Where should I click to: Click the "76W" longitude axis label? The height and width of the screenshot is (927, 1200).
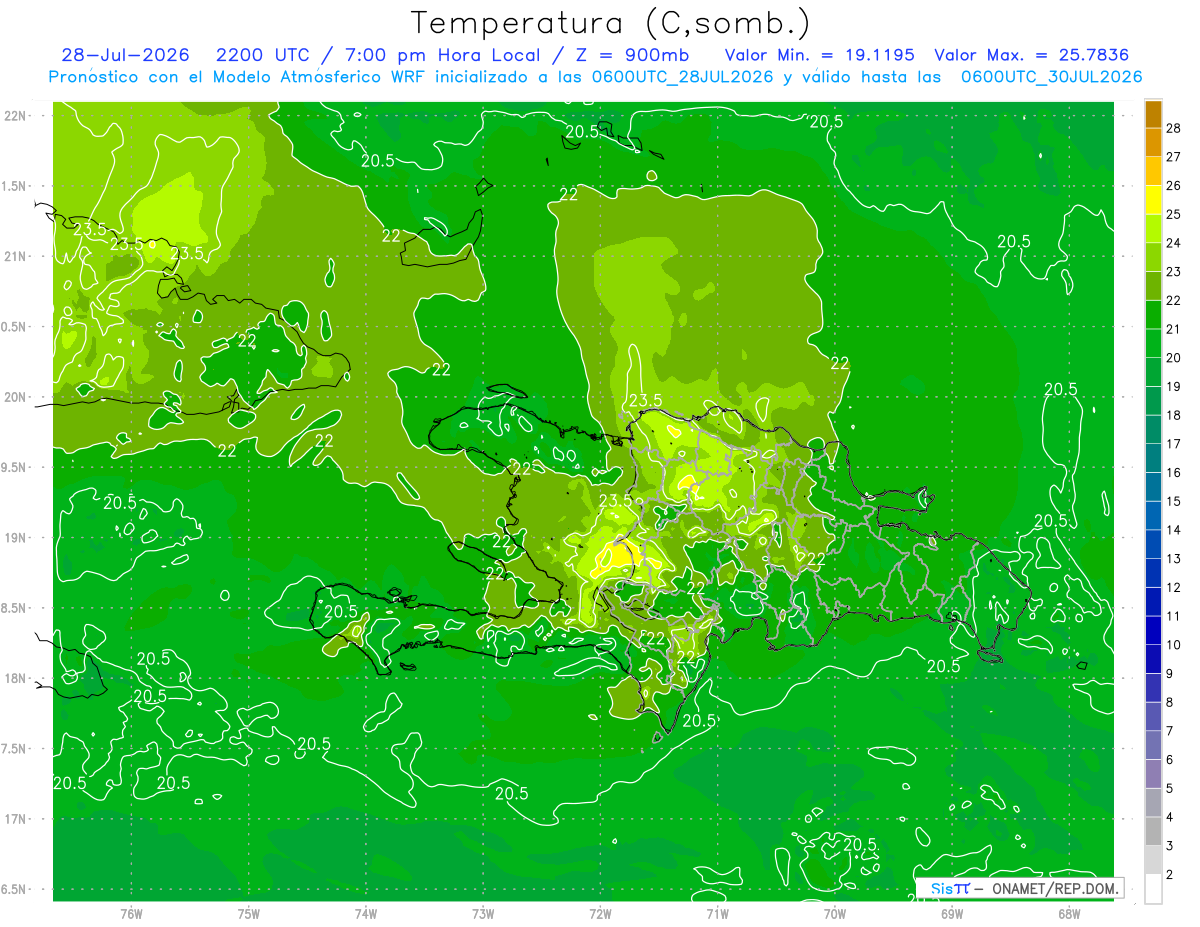coord(131,914)
